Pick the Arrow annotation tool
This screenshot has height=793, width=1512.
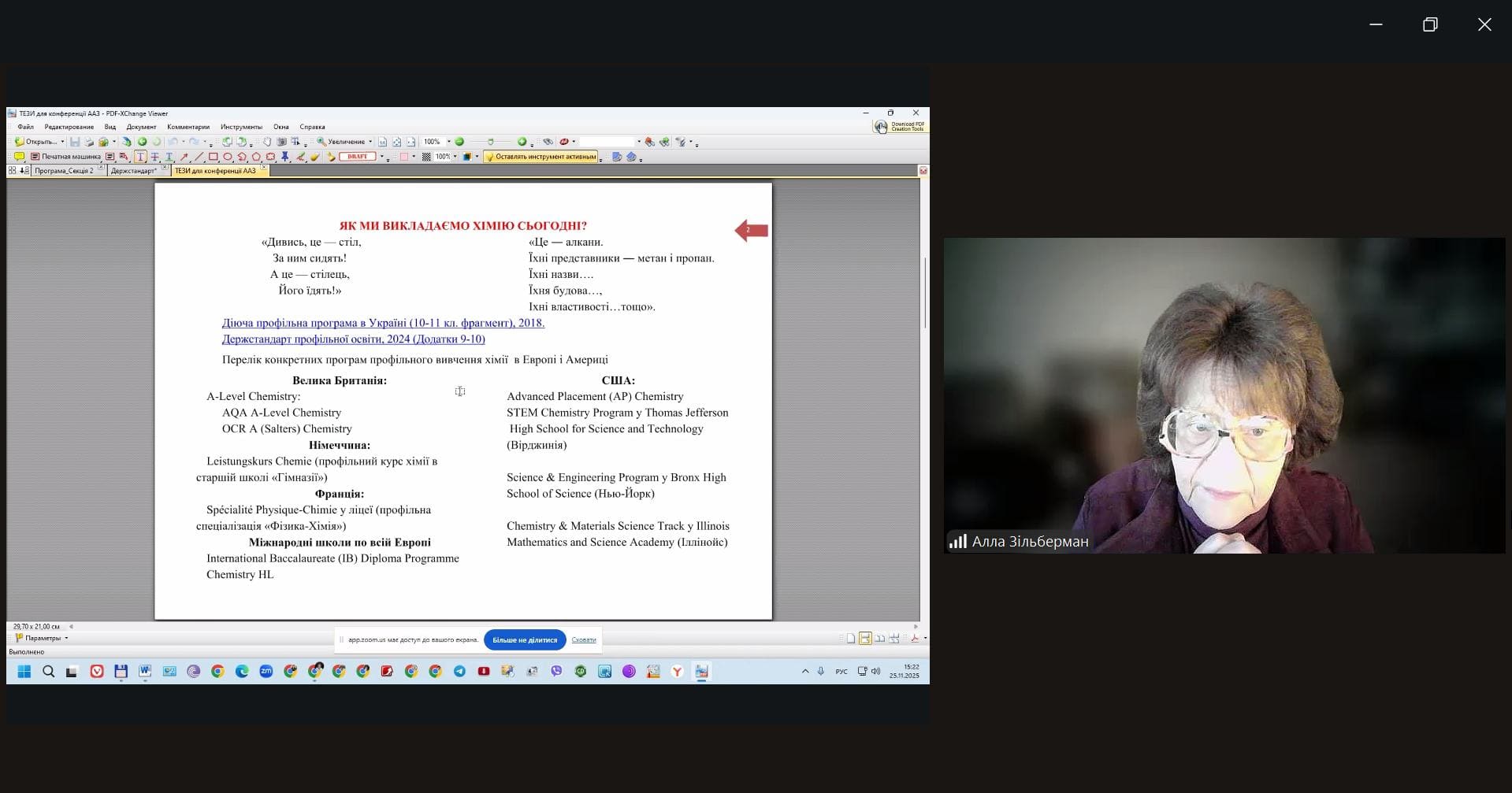[x=184, y=157]
